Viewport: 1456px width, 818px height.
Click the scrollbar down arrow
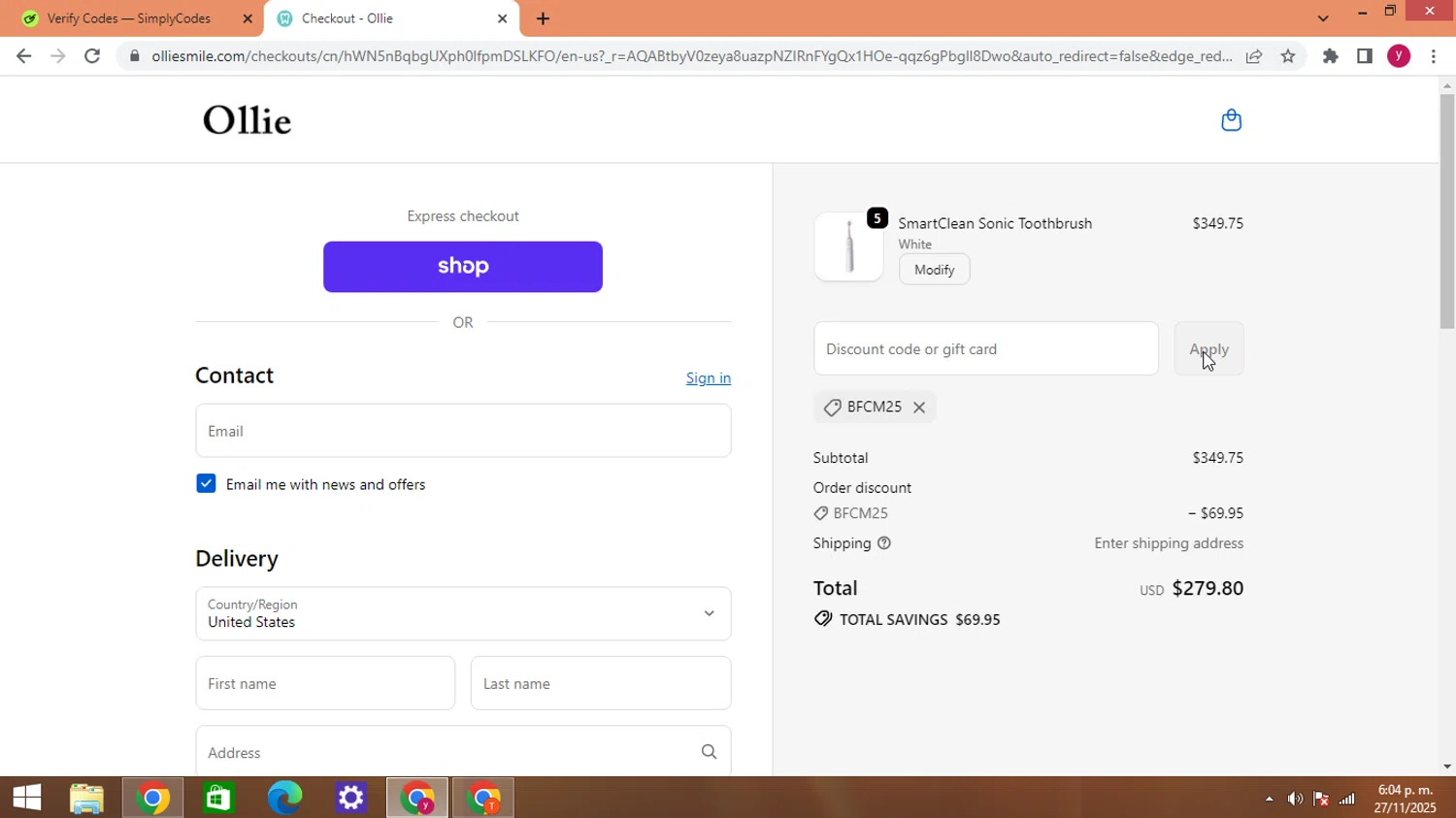coord(1447,767)
